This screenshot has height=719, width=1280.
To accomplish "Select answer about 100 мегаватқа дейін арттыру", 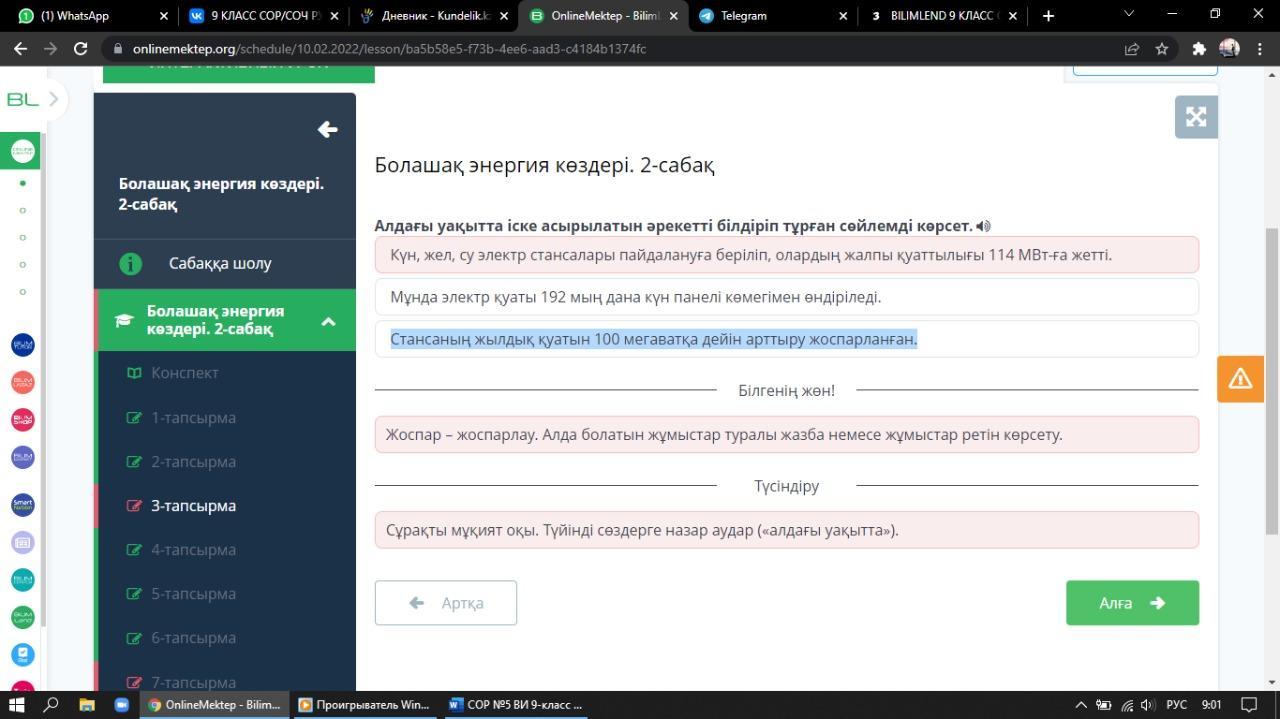I will tap(786, 339).
